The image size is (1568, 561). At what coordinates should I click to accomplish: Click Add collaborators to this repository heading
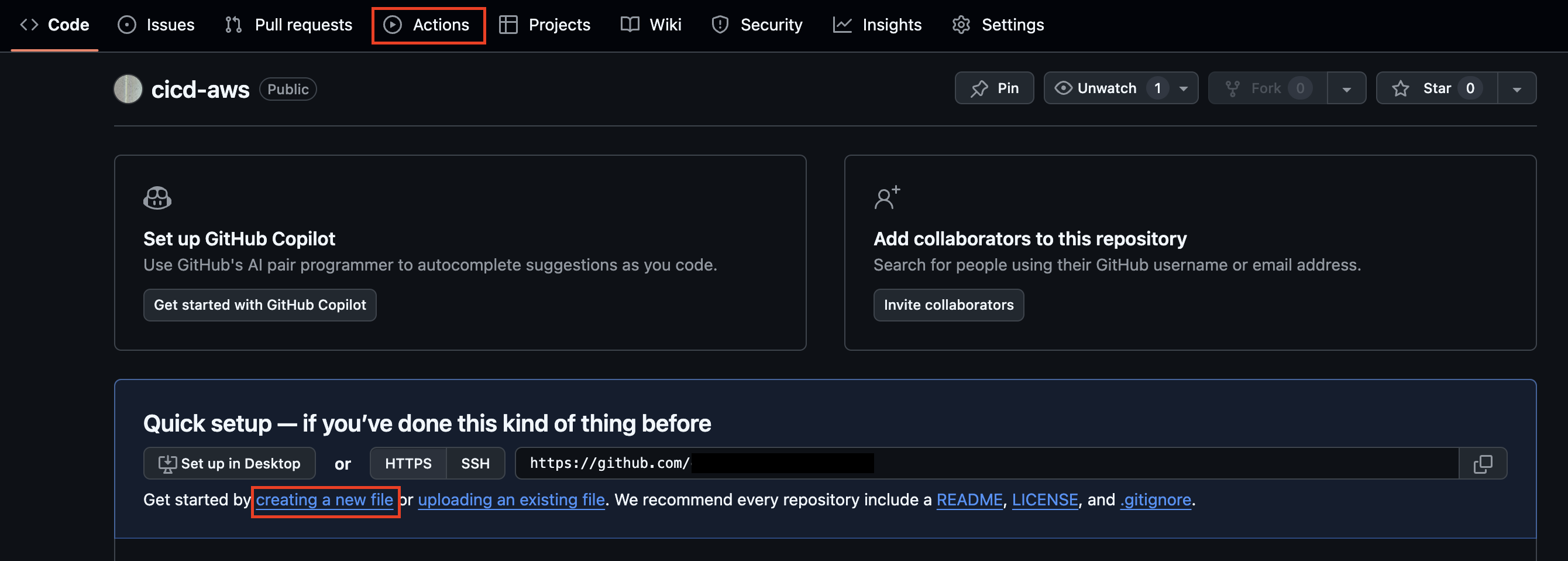(1030, 238)
